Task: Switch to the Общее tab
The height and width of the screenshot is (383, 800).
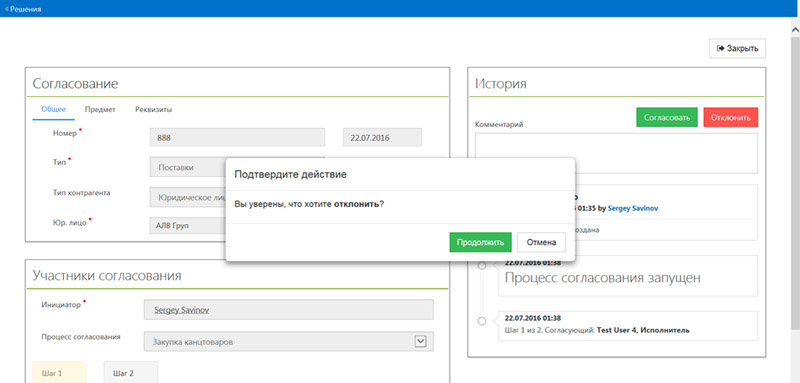Action: tap(54, 109)
